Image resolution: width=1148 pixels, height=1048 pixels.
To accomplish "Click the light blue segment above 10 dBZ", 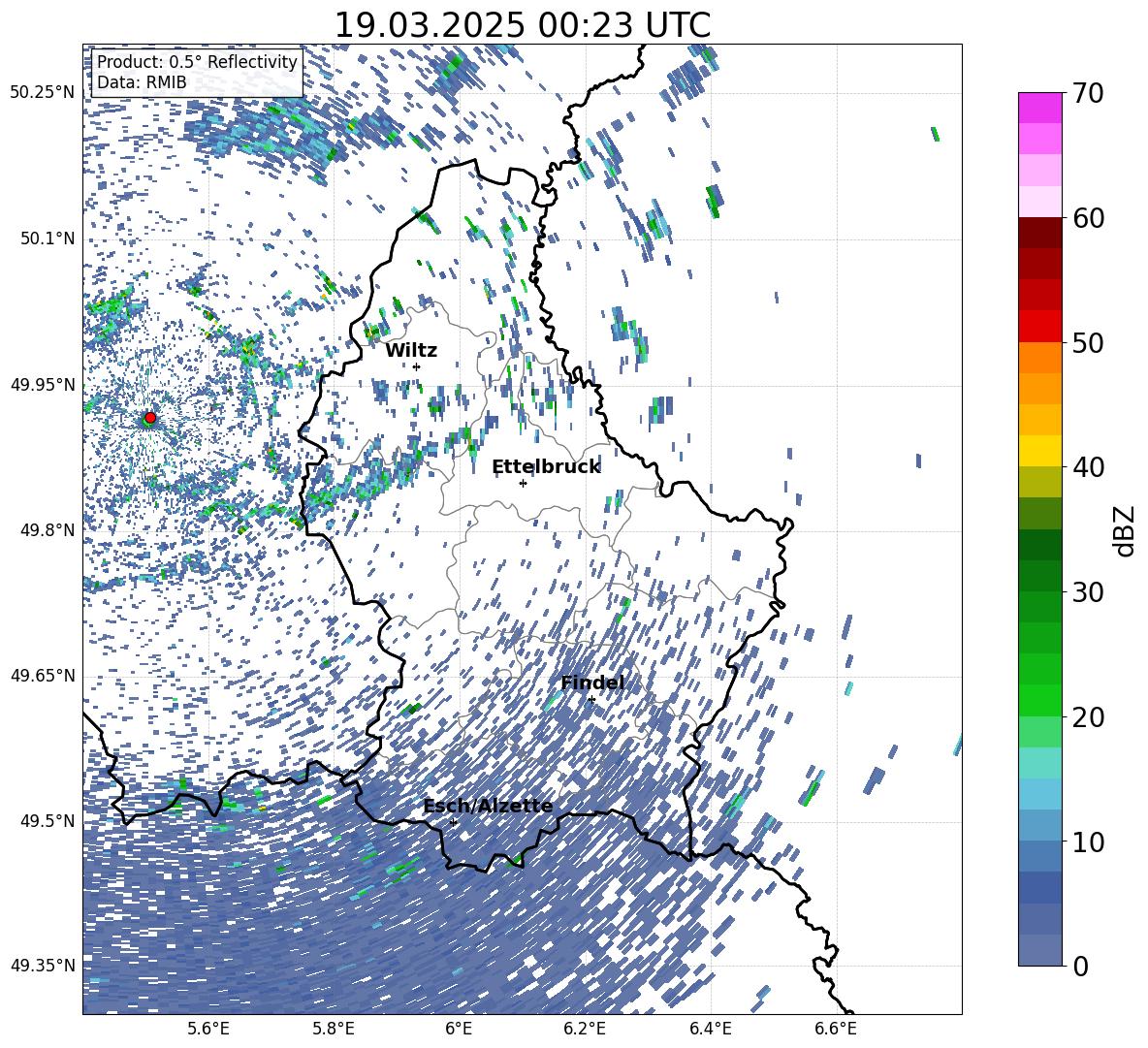I will 1039,826.
